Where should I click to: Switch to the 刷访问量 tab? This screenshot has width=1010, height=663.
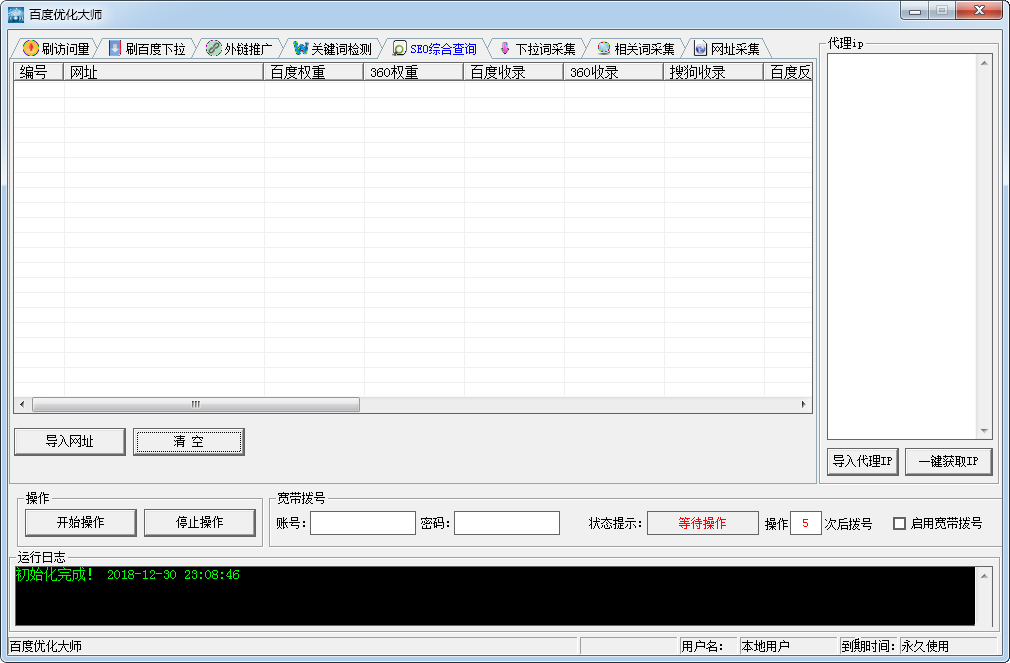pos(56,48)
